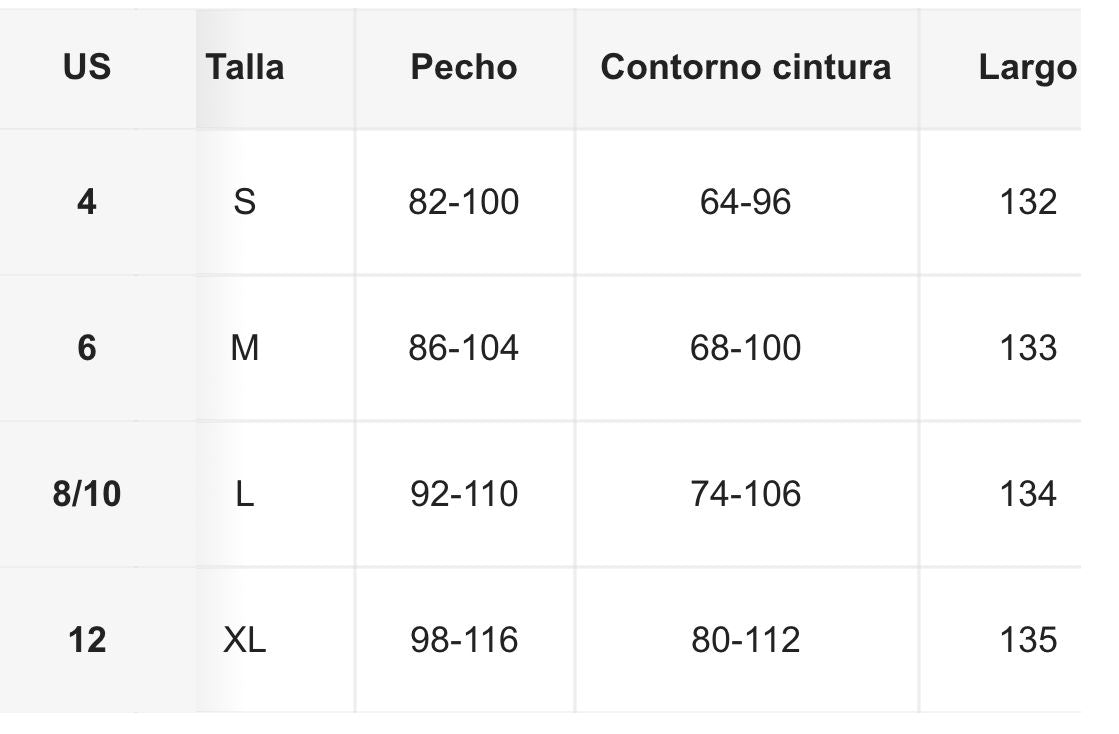Click length value 134
Screen dimensions: 1119x734
(x=1028, y=494)
